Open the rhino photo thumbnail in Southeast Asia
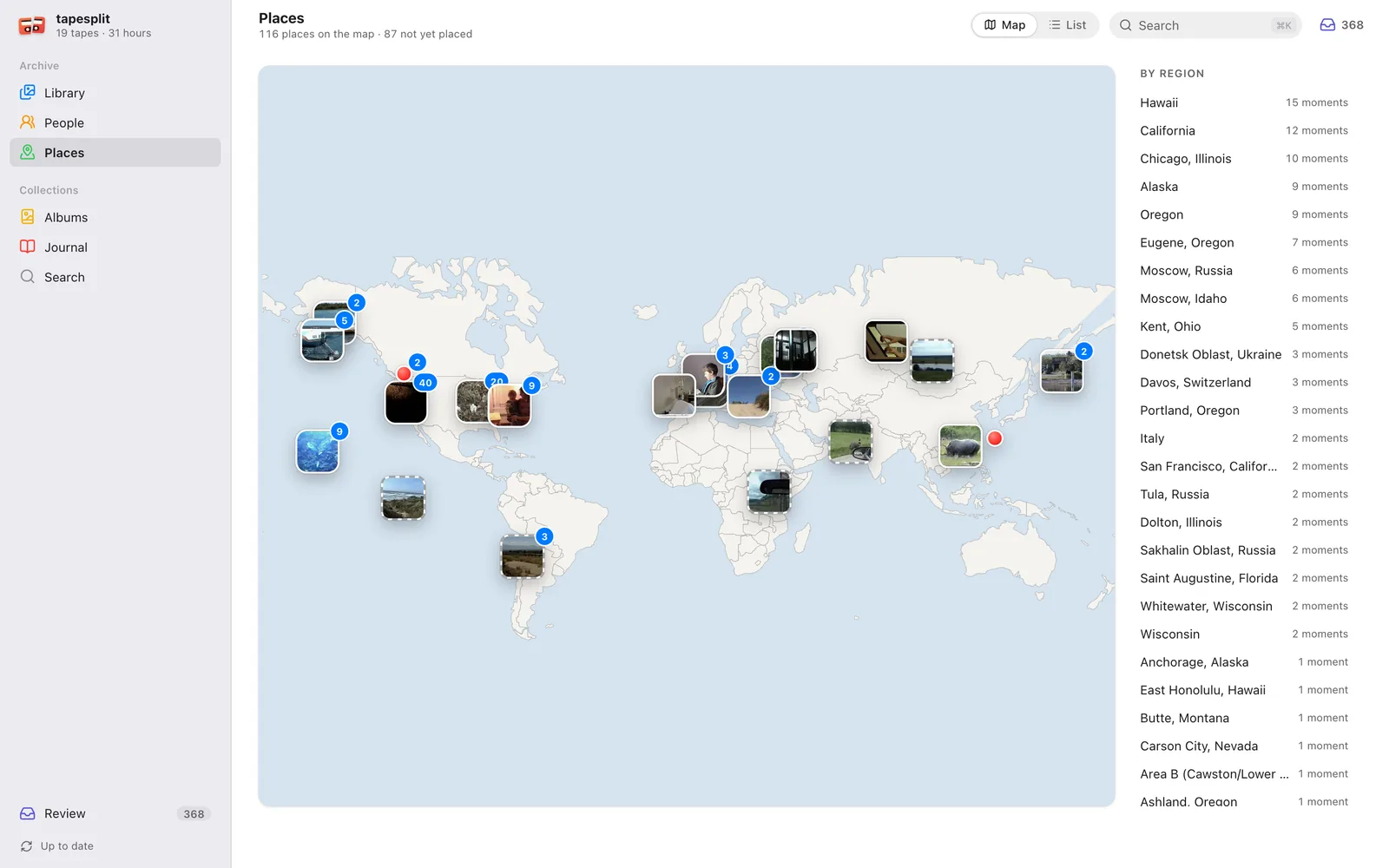This screenshot has width=1389, height=868. click(x=960, y=446)
